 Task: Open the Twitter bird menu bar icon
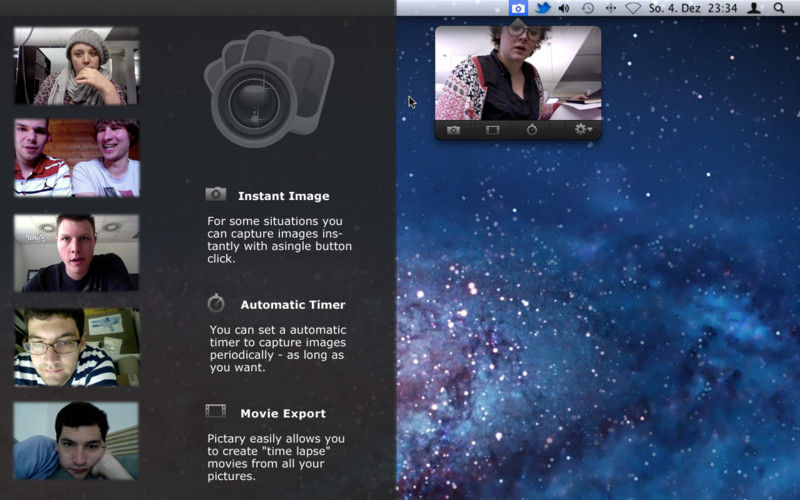(x=543, y=8)
